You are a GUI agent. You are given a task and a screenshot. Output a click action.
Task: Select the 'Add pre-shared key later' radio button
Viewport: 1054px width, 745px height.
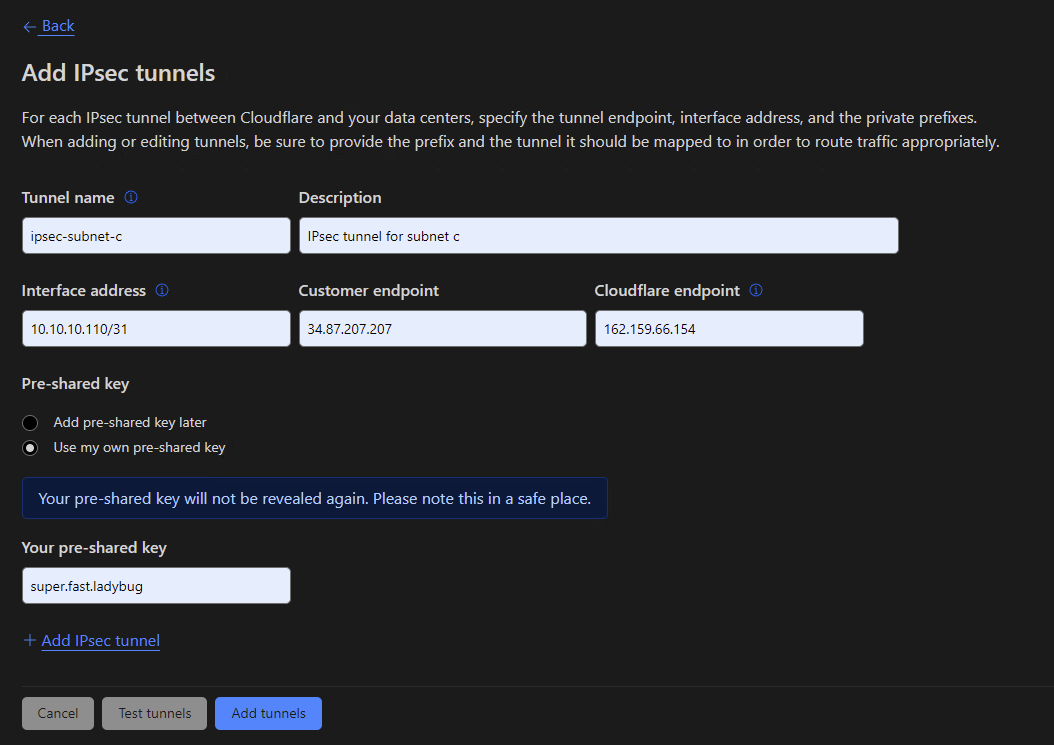(x=30, y=423)
